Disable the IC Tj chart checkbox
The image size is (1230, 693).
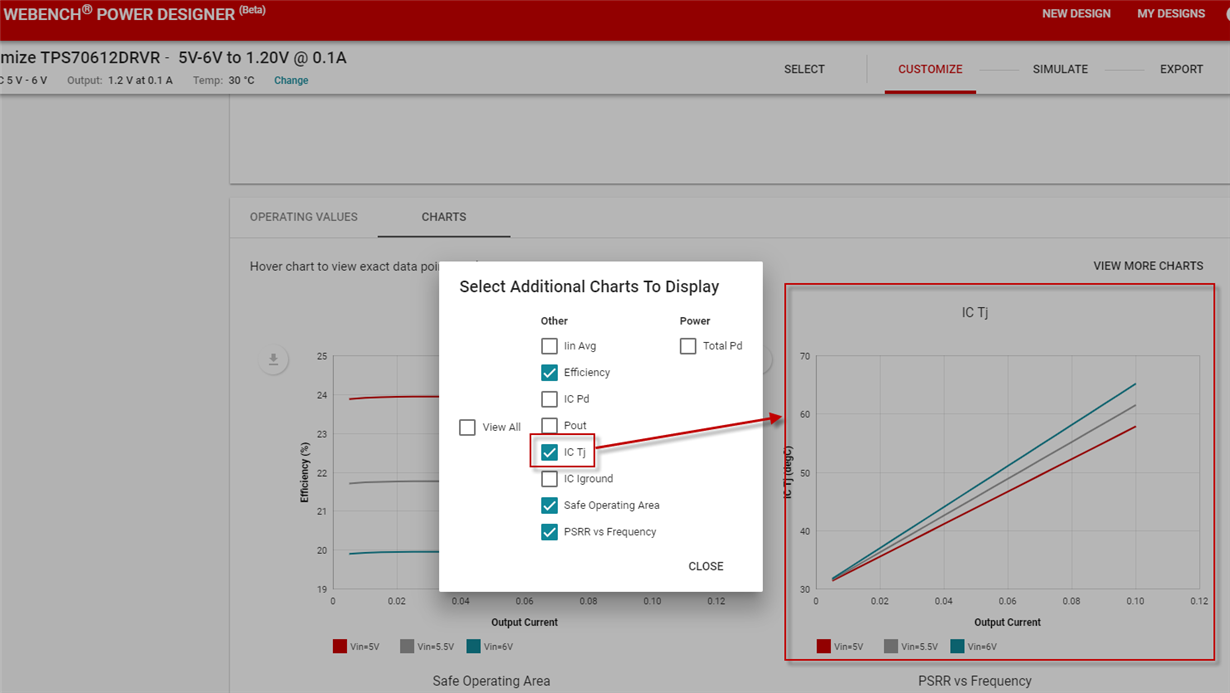click(x=549, y=451)
